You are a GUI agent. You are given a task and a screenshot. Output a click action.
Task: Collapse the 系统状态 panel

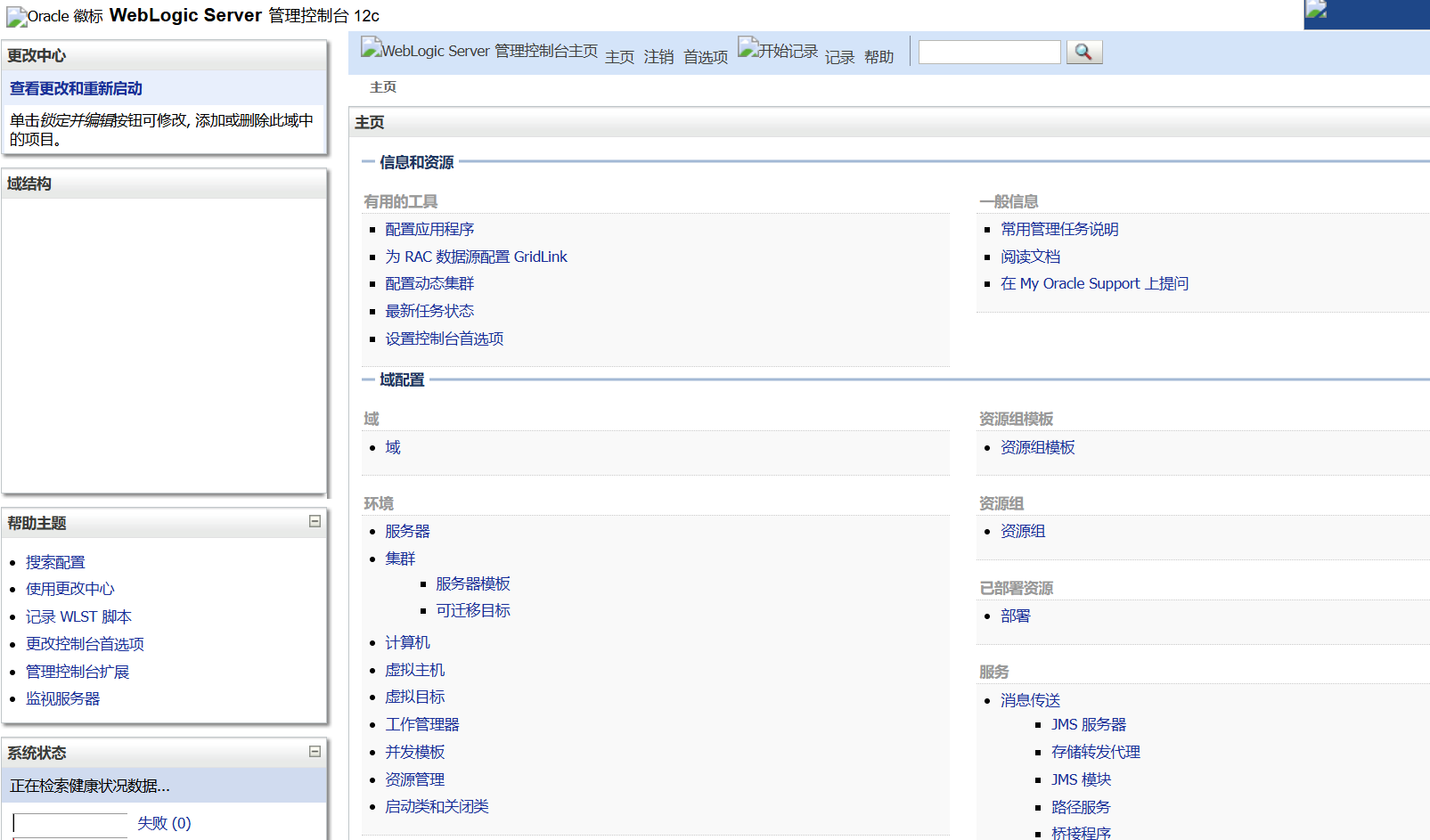(x=315, y=751)
